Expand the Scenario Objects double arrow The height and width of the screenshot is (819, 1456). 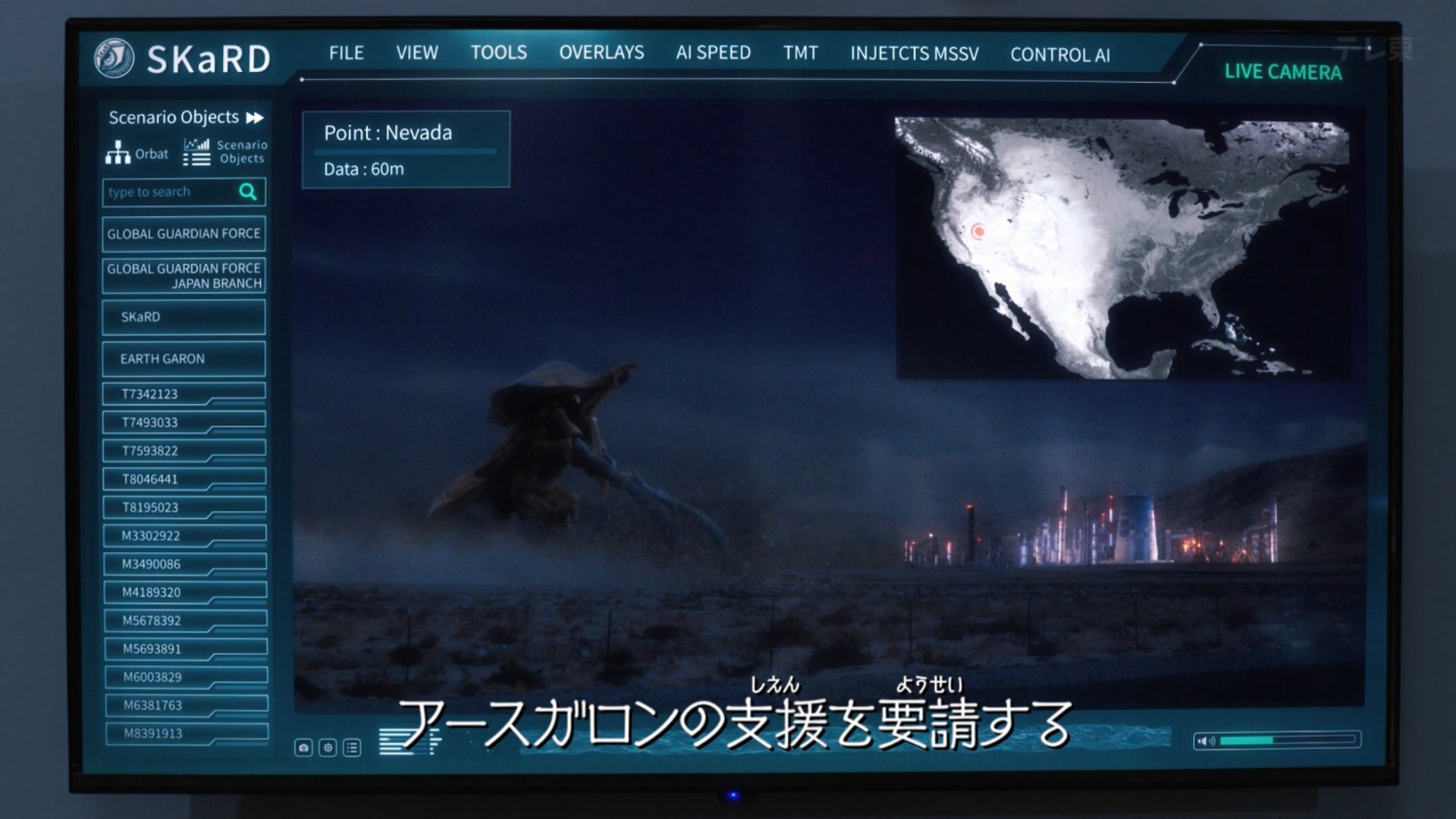coord(255,118)
